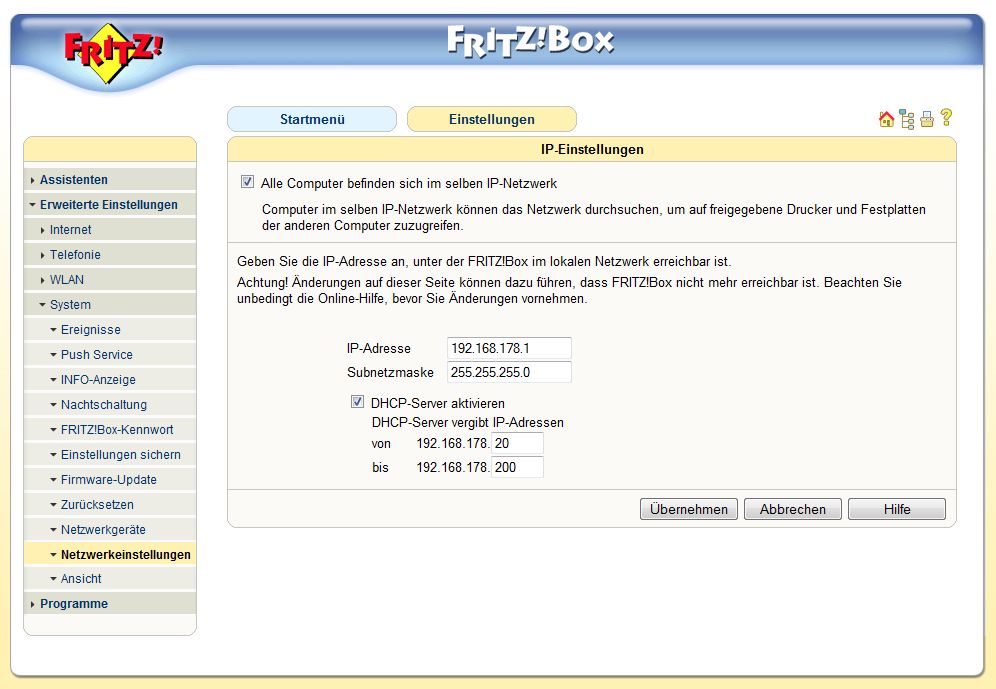Switch to the Einstellungen tab

click(492, 119)
